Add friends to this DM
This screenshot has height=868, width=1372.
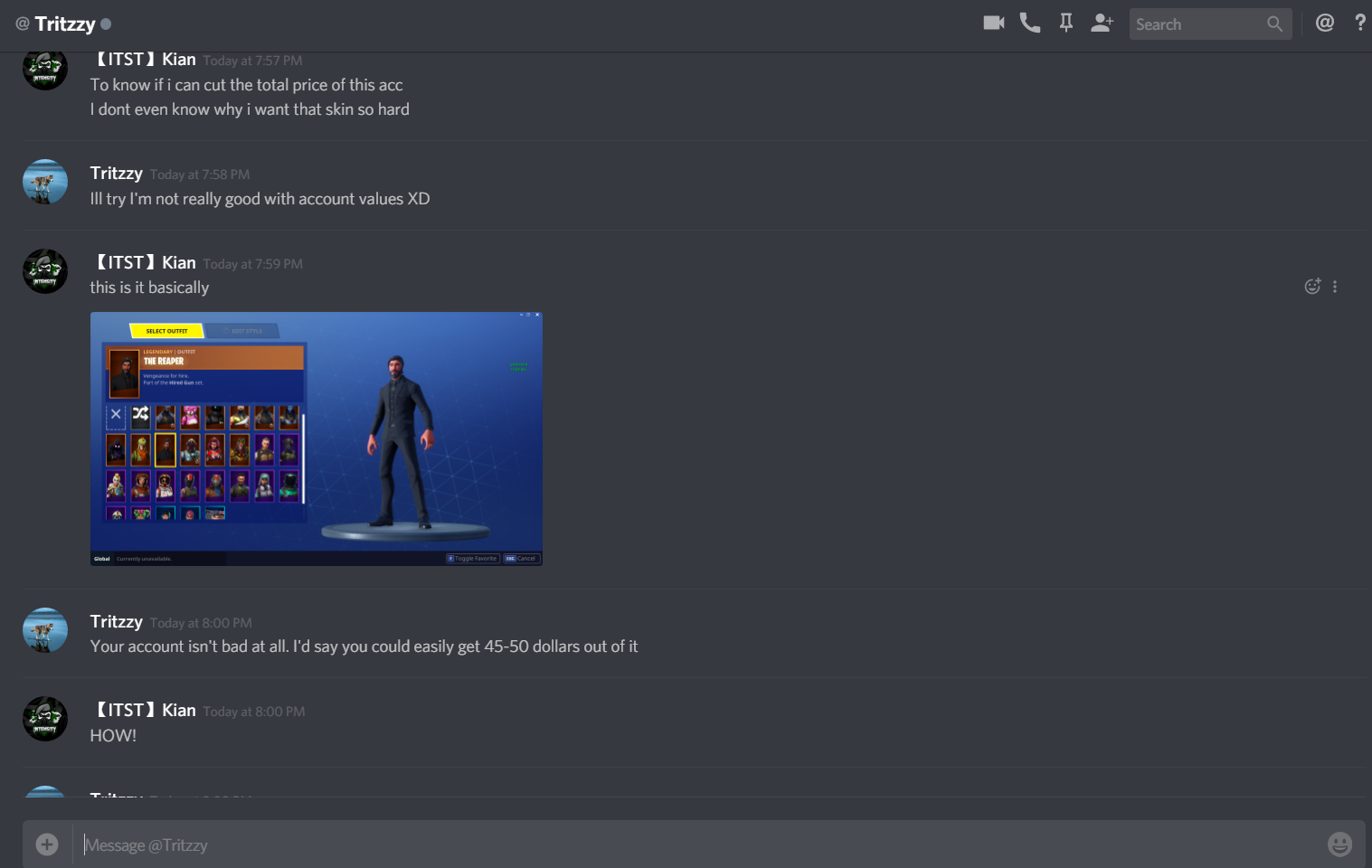coord(1102,23)
